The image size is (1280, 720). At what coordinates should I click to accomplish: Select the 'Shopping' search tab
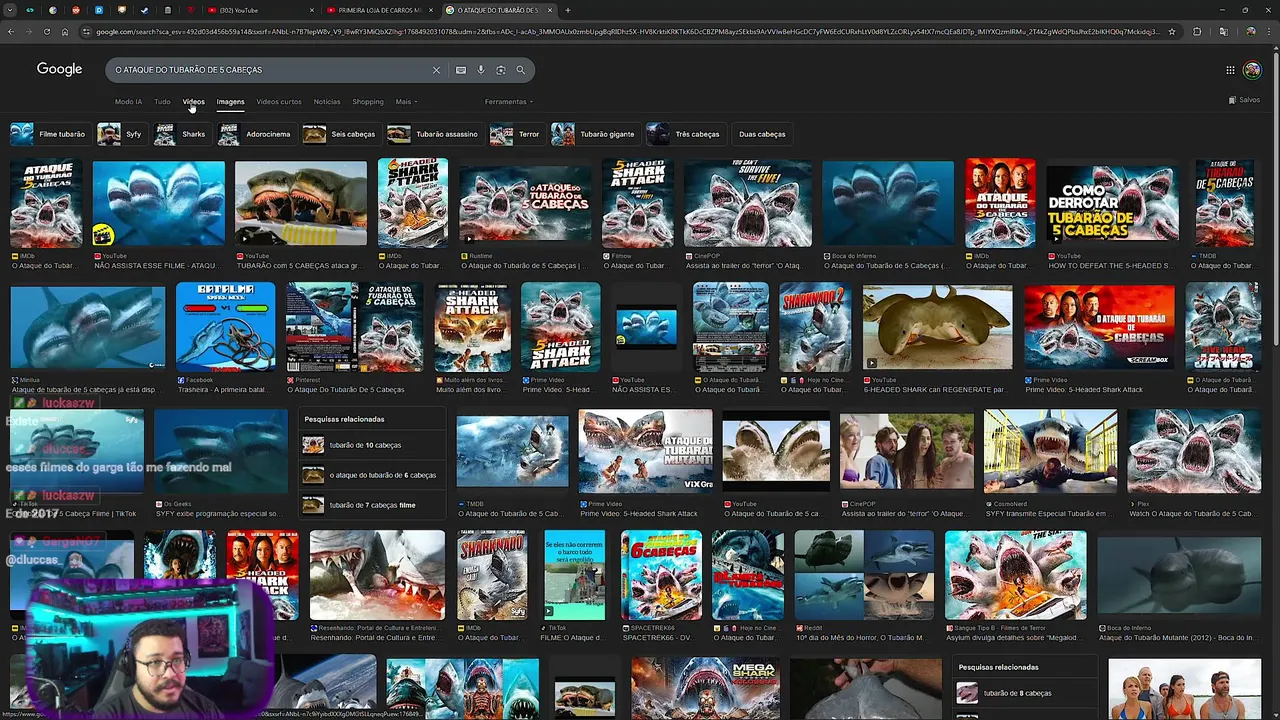pos(367,101)
